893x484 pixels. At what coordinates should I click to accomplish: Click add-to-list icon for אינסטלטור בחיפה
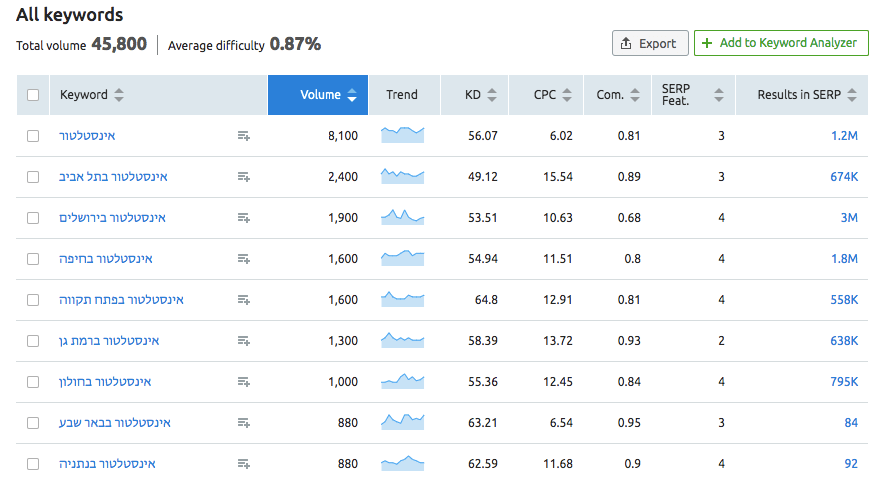244,259
